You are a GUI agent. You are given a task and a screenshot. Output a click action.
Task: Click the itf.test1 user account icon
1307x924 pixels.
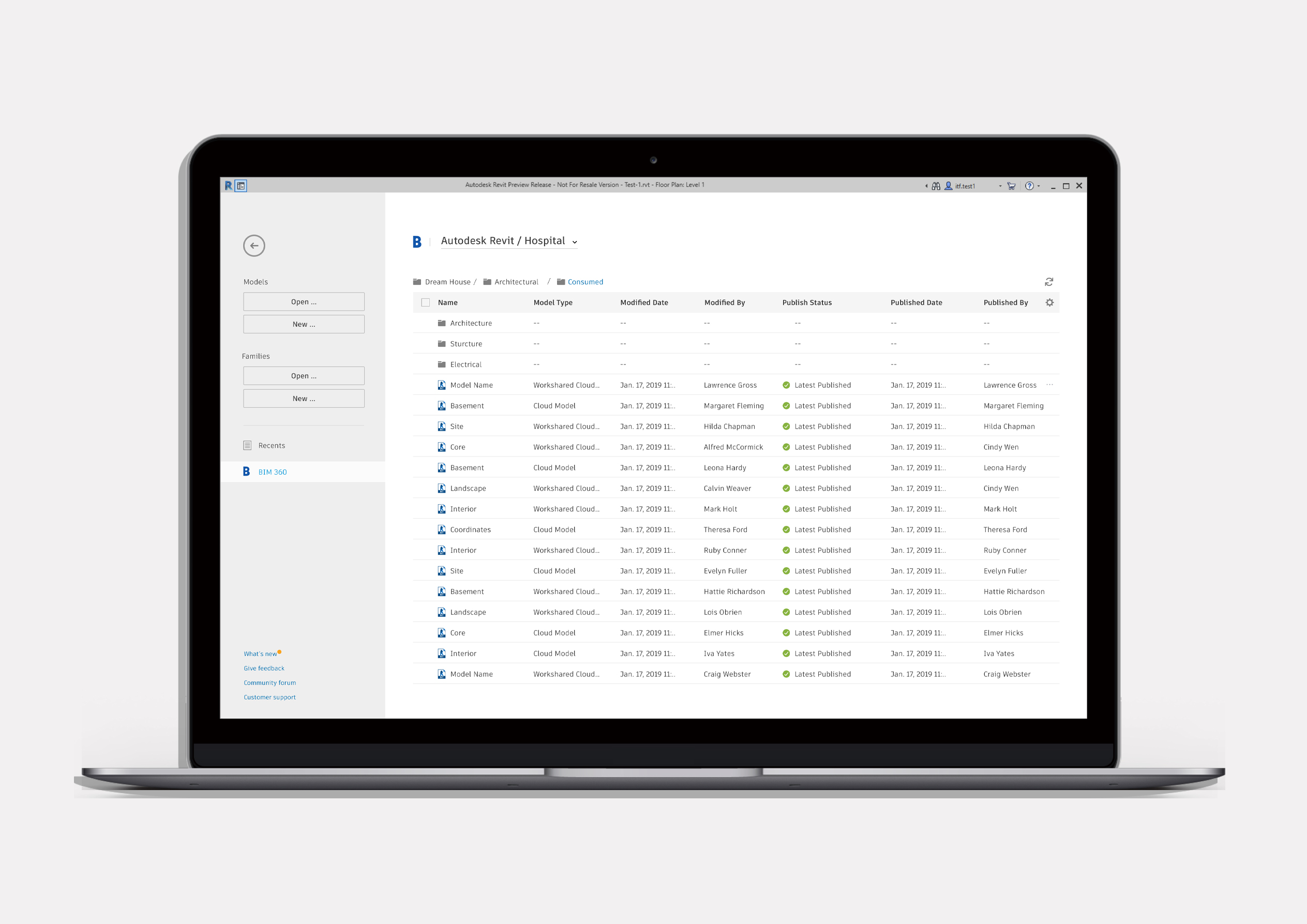[949, 186]
